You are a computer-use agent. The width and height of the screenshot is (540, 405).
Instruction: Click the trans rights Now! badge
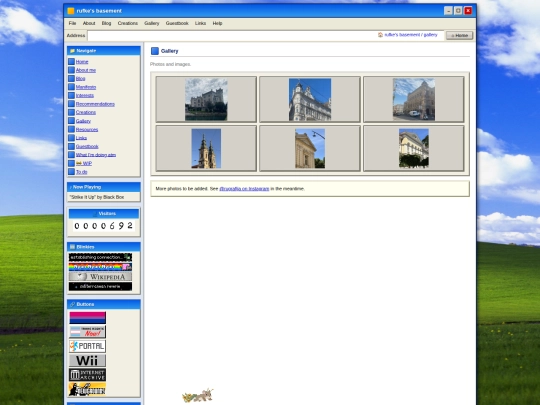click(x=87, y=332)
